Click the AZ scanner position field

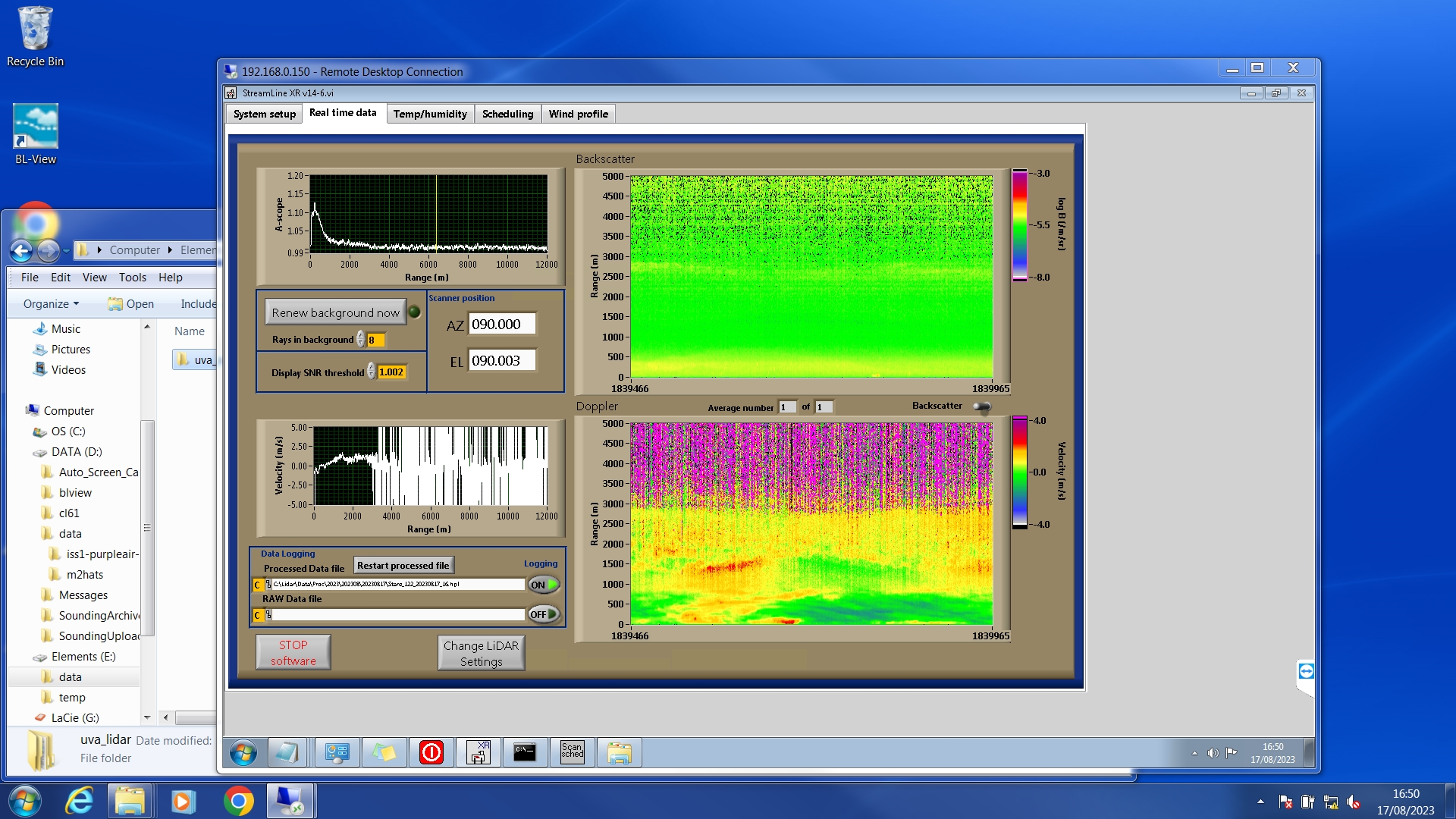(501, 325)
